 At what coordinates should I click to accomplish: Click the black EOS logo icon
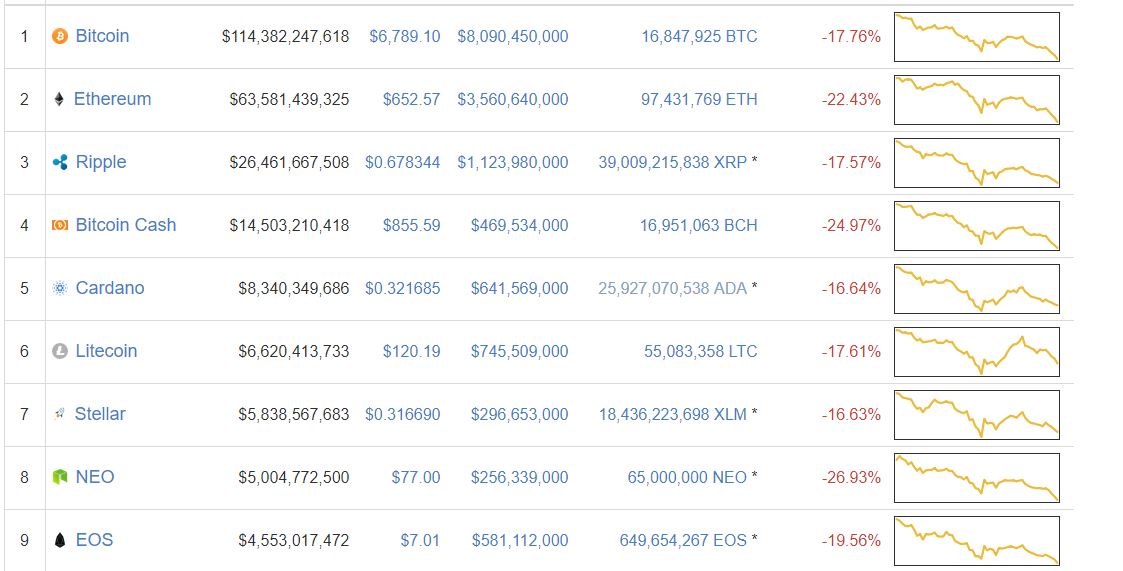click(60, 540)
